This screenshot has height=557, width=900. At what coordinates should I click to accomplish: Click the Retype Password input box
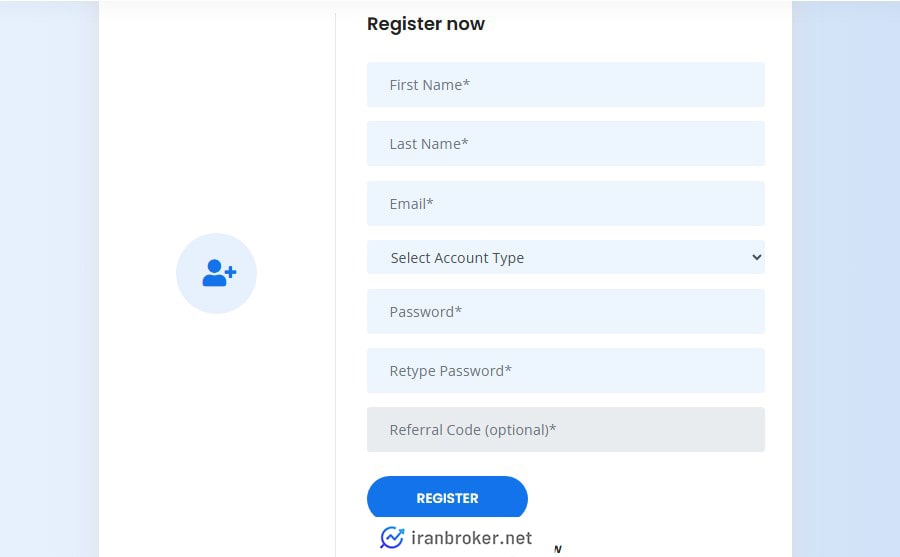point(565,370)
